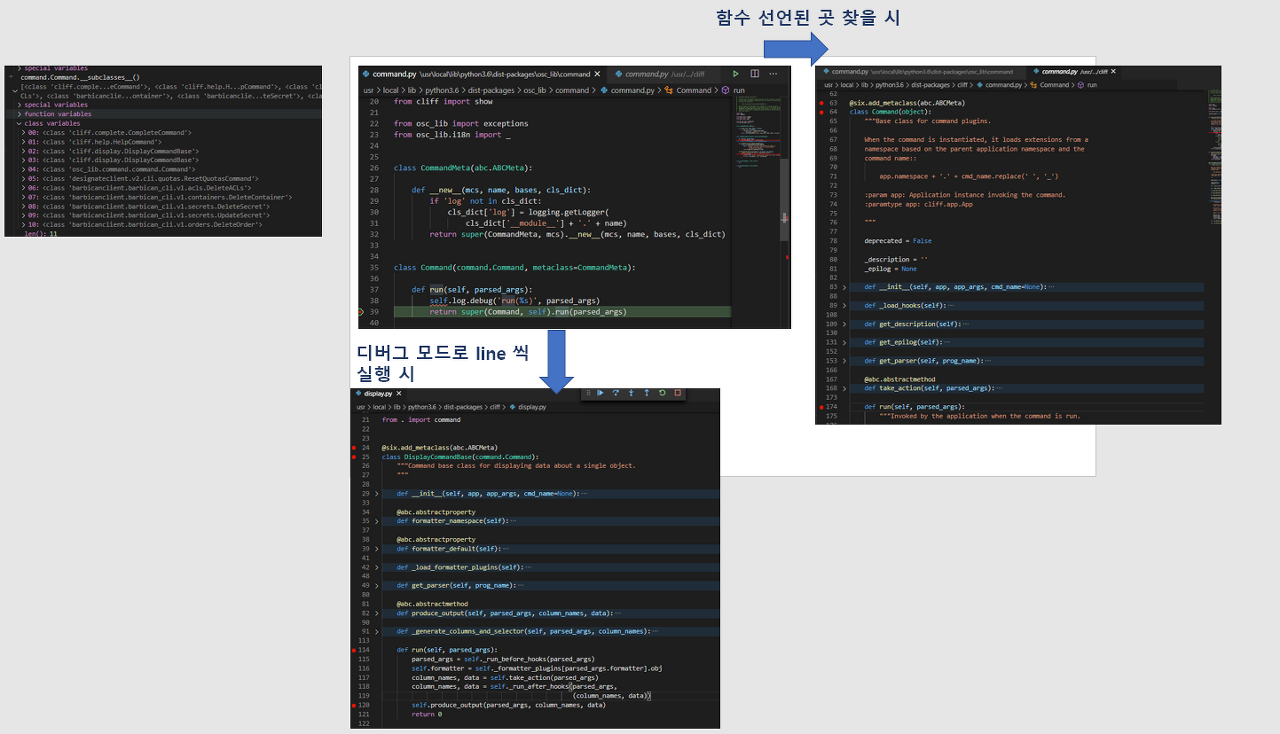The image size is (1280, 734).
Task: Click Step Out in the debug toolbar
Action: 646,393
